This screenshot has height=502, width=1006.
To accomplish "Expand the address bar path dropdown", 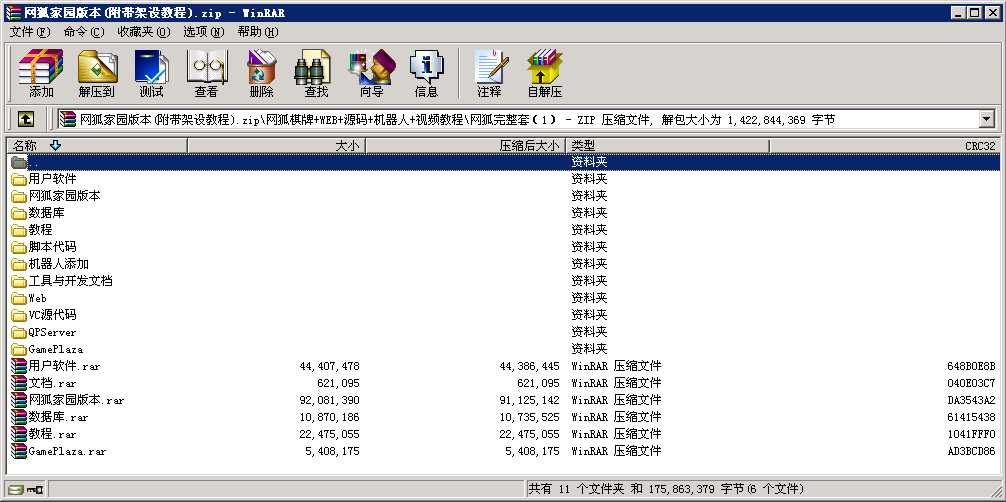I will point(986,119).
